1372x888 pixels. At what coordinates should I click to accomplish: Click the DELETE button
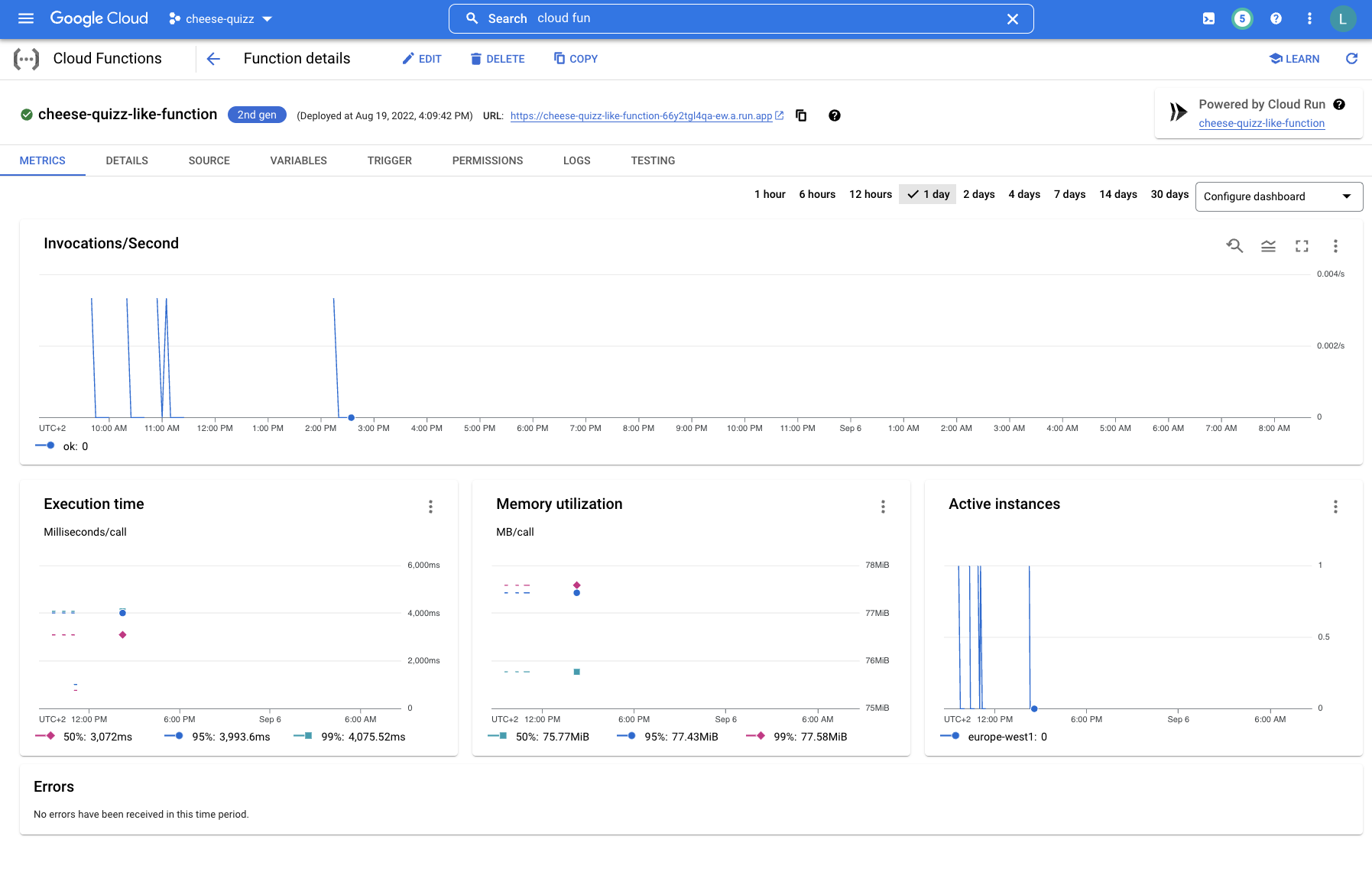point(497,59)
